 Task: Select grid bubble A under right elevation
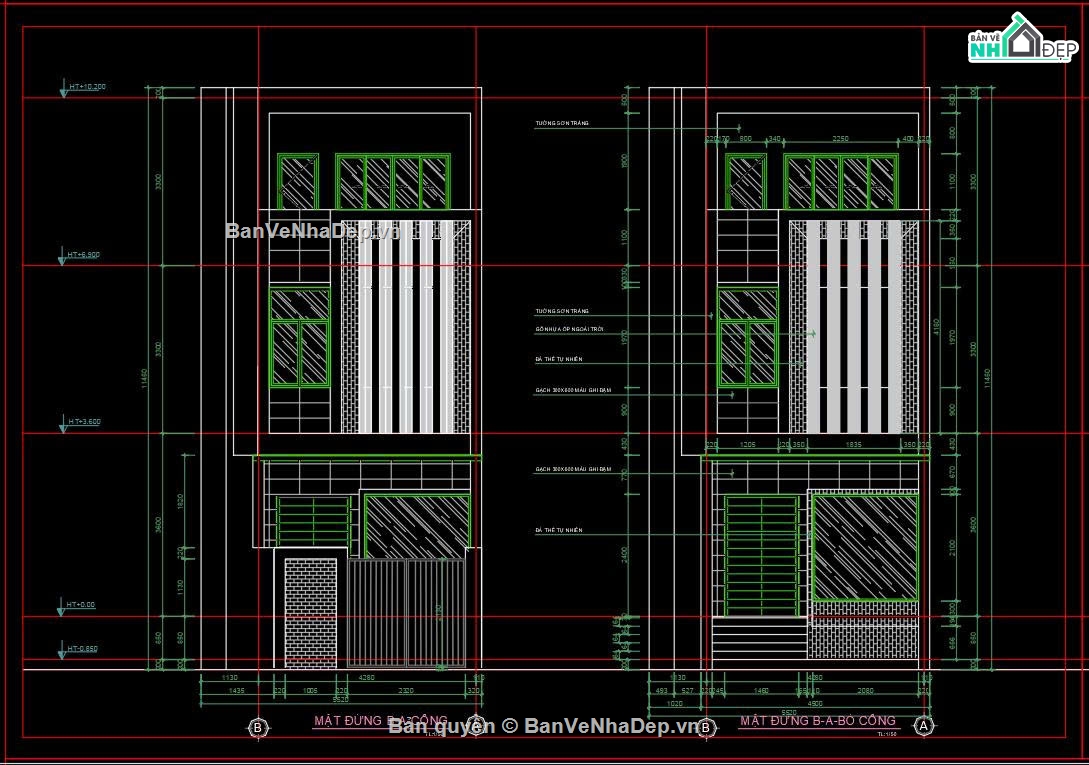coord(924,724)
